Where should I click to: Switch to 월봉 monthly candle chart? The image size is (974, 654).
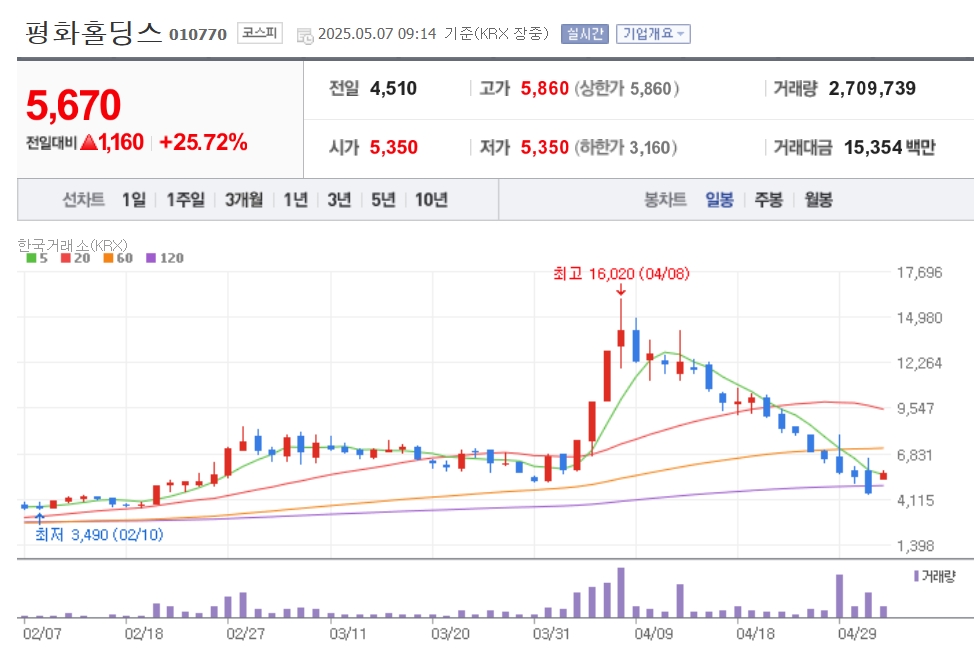click(x=818, y=200)
